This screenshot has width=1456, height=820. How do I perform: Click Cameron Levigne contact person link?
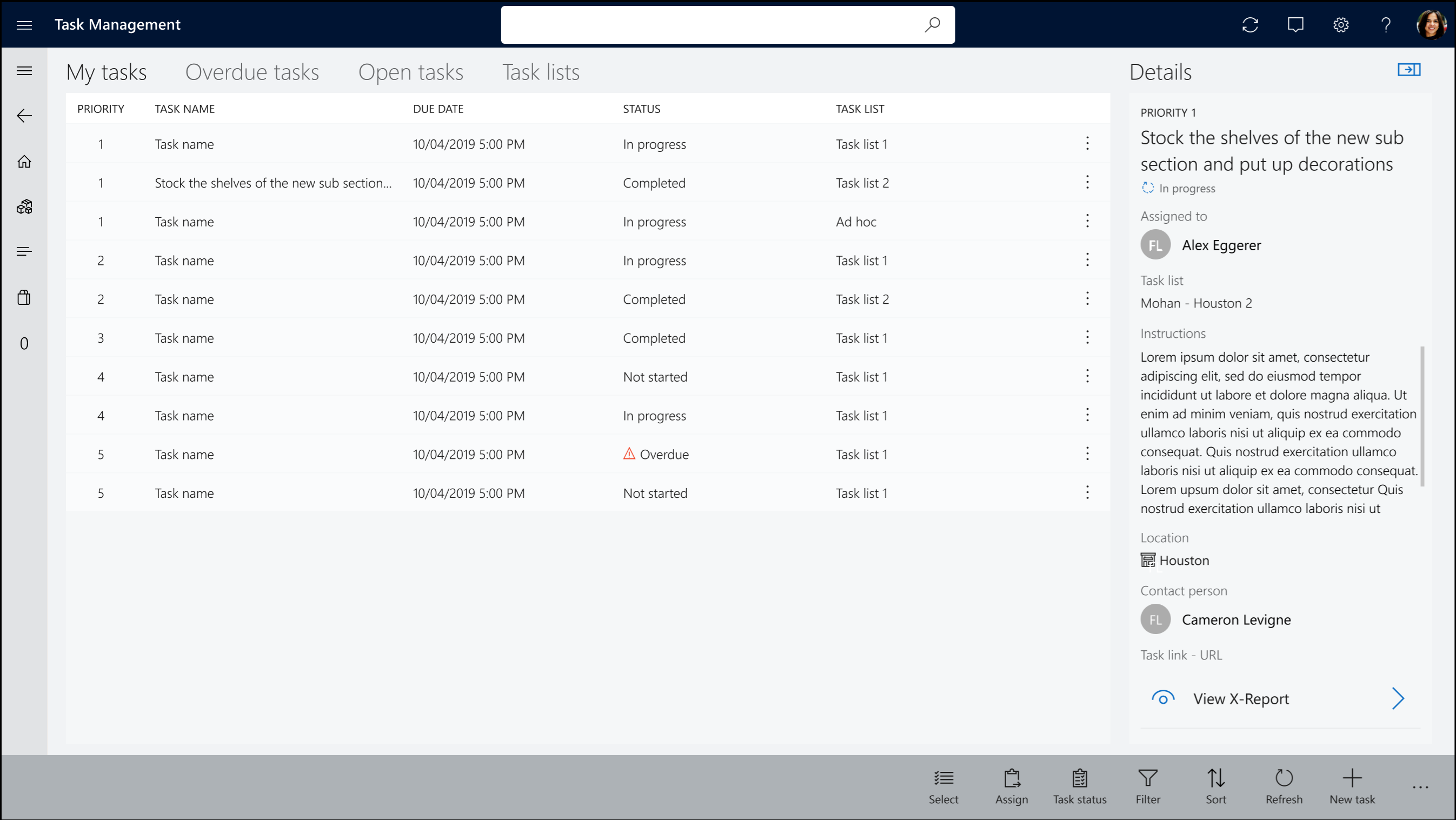click(1236, 619)
